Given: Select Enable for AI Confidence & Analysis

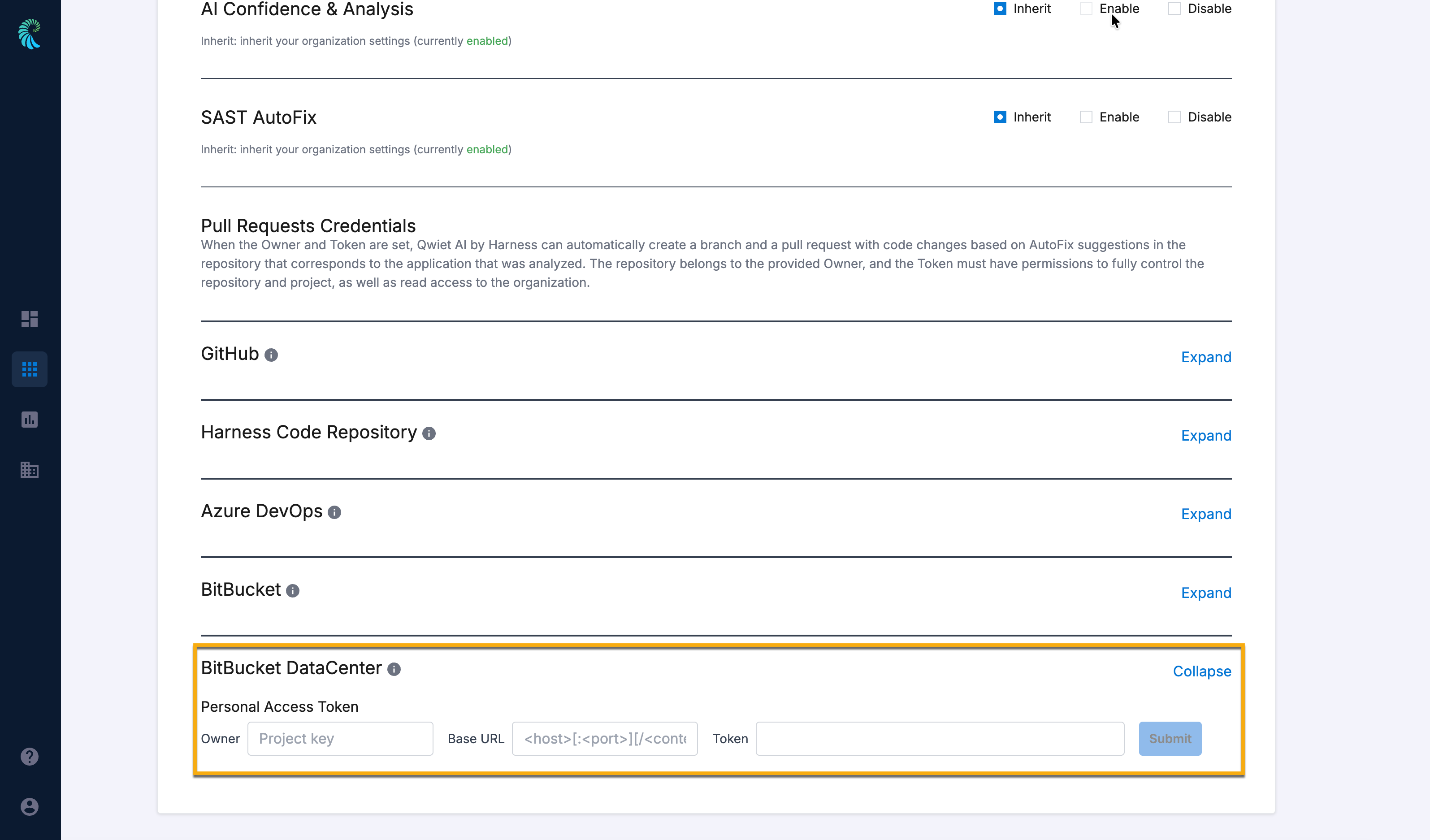Looking at the screenshot, I should 1086,9.
